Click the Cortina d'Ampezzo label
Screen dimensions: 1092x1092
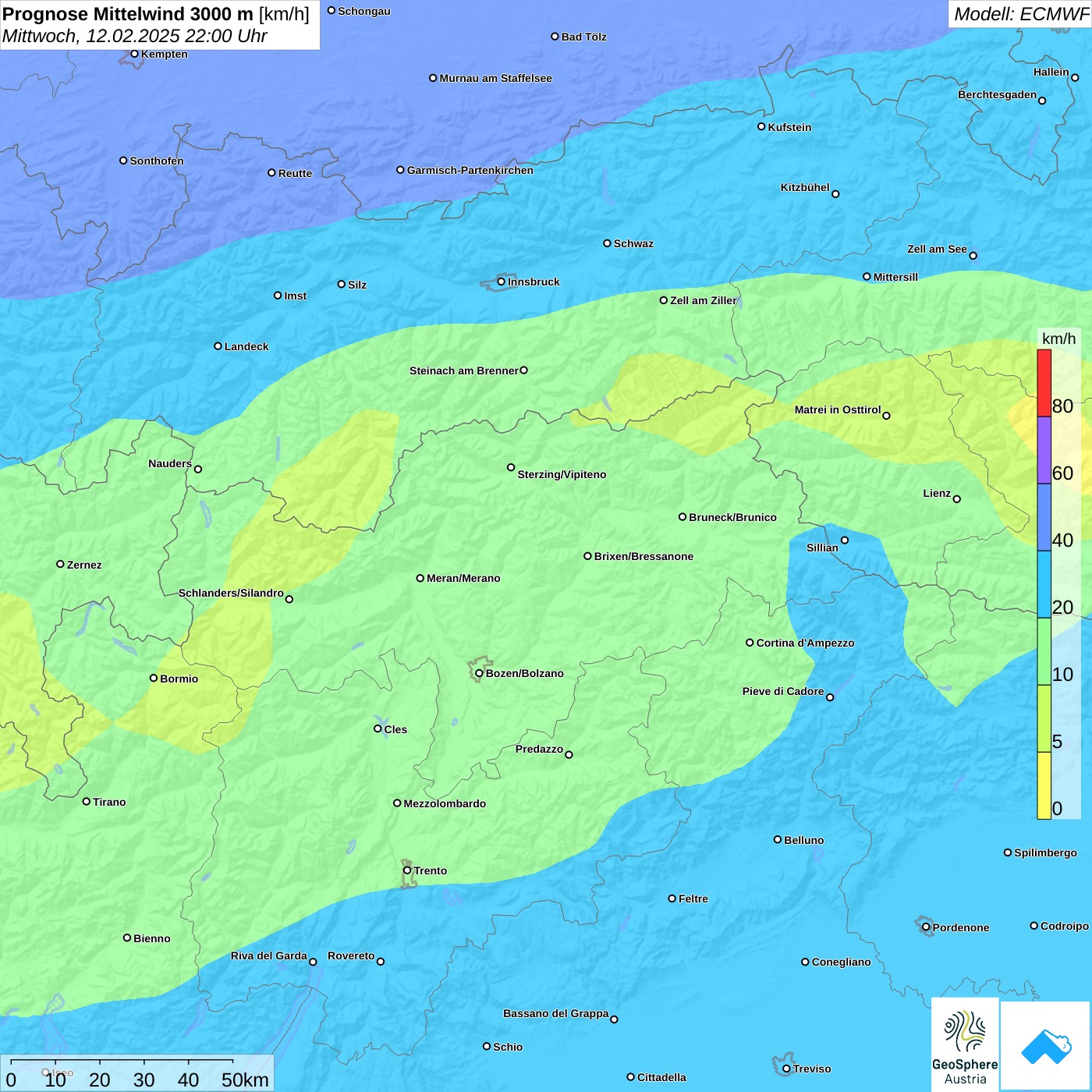[805, 643]
